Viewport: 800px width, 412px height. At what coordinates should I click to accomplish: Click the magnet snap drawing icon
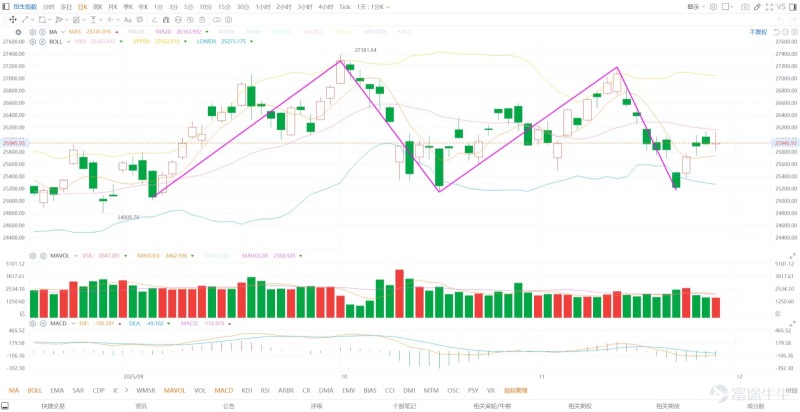(x=166, y=19)
